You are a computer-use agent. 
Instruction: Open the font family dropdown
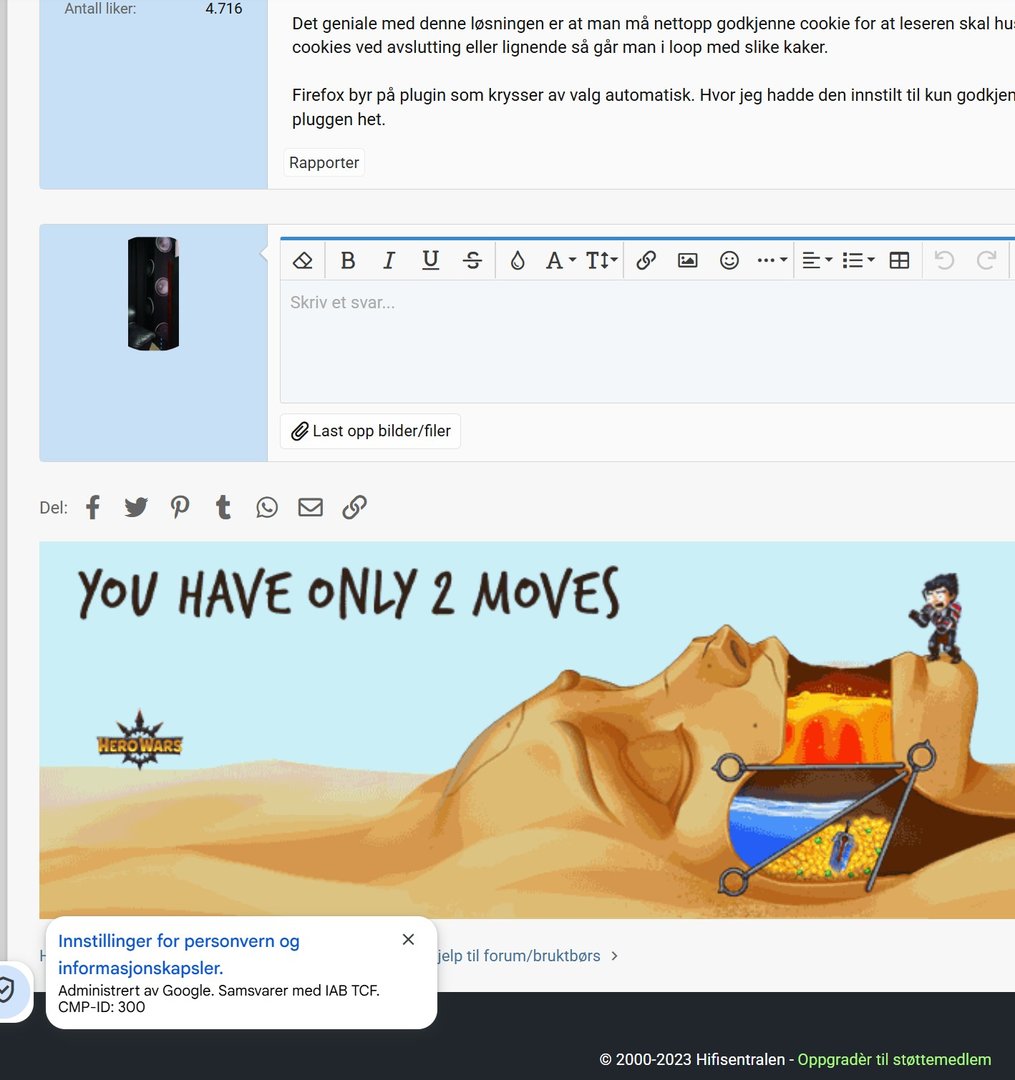click(x=560, y=260)
